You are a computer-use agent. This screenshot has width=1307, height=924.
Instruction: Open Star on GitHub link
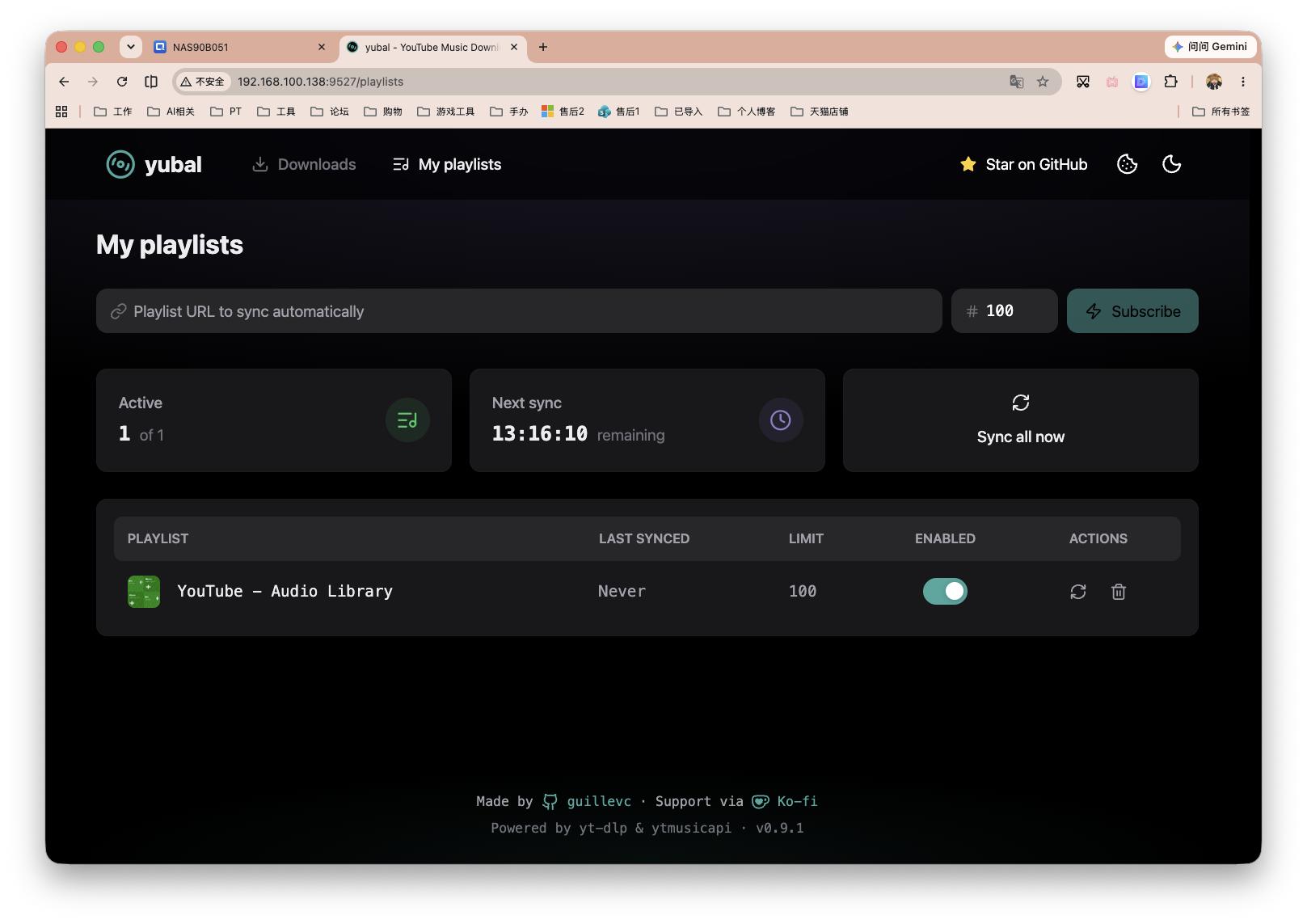(1023, 164)
